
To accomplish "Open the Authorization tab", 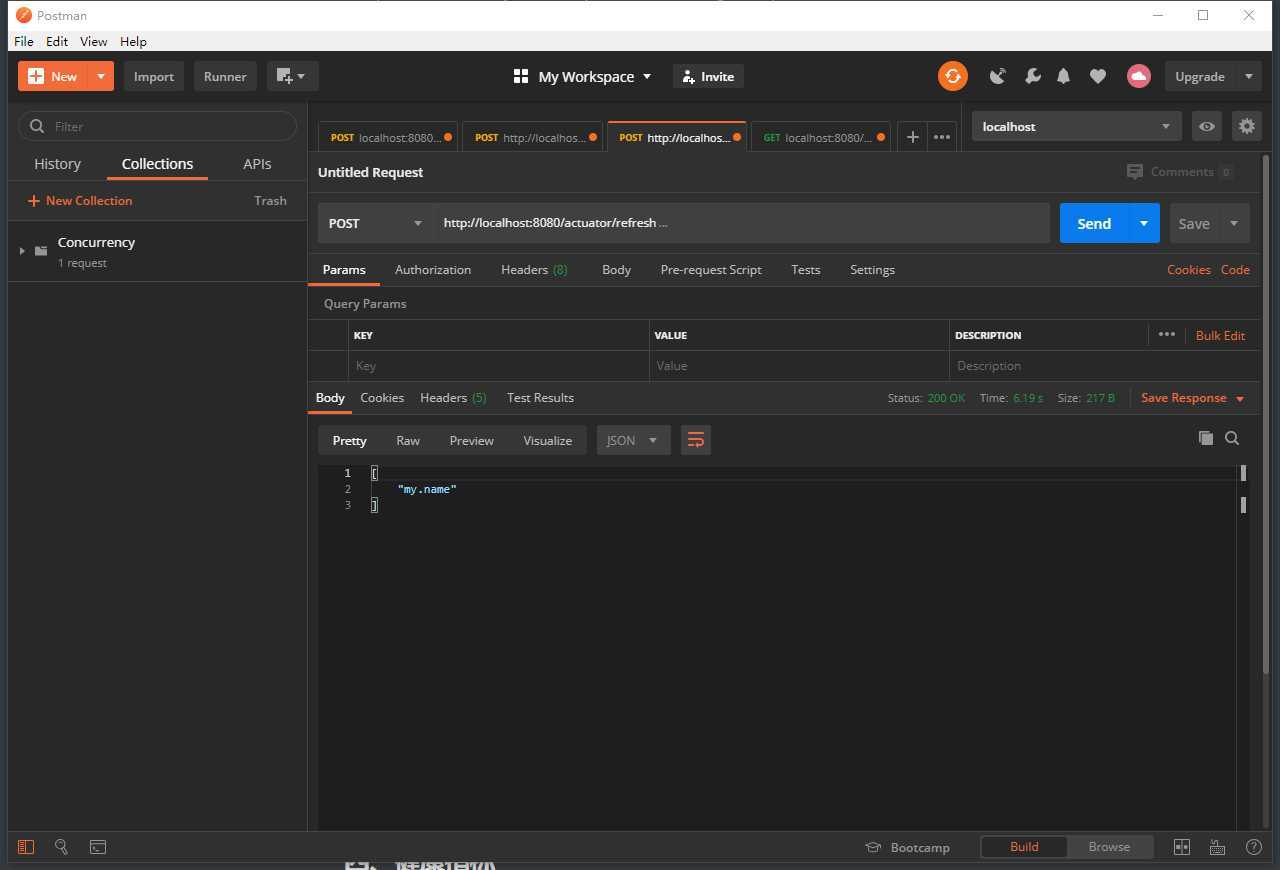I will point(433,270).
